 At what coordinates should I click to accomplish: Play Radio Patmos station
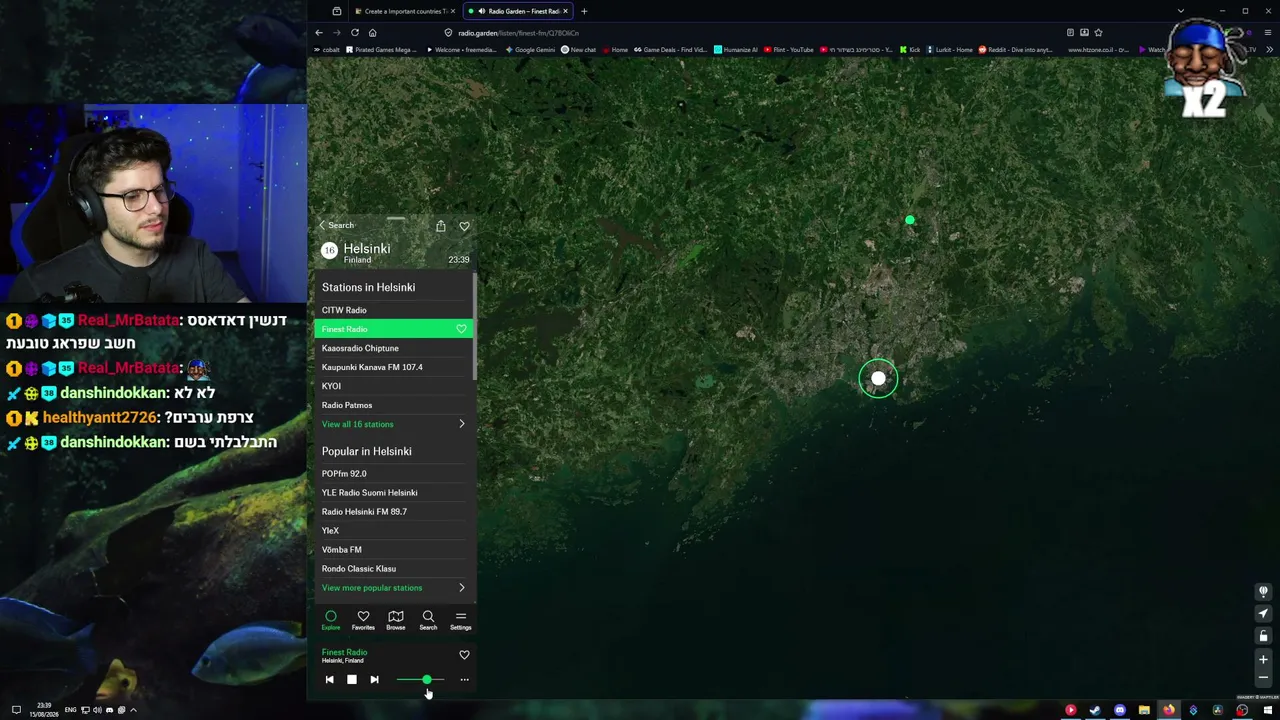(394, 405)
